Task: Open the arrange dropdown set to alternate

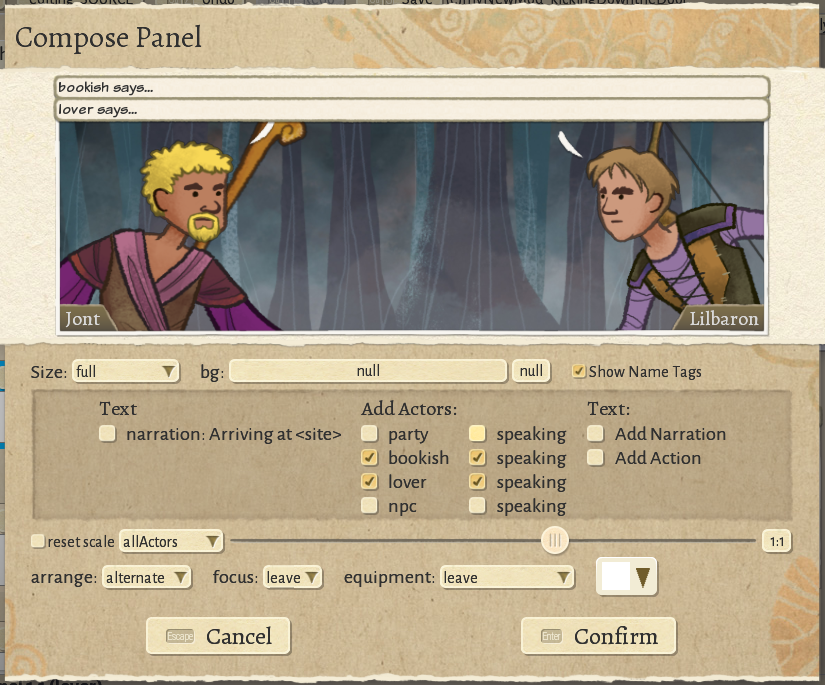Action: tap(145, 577)
